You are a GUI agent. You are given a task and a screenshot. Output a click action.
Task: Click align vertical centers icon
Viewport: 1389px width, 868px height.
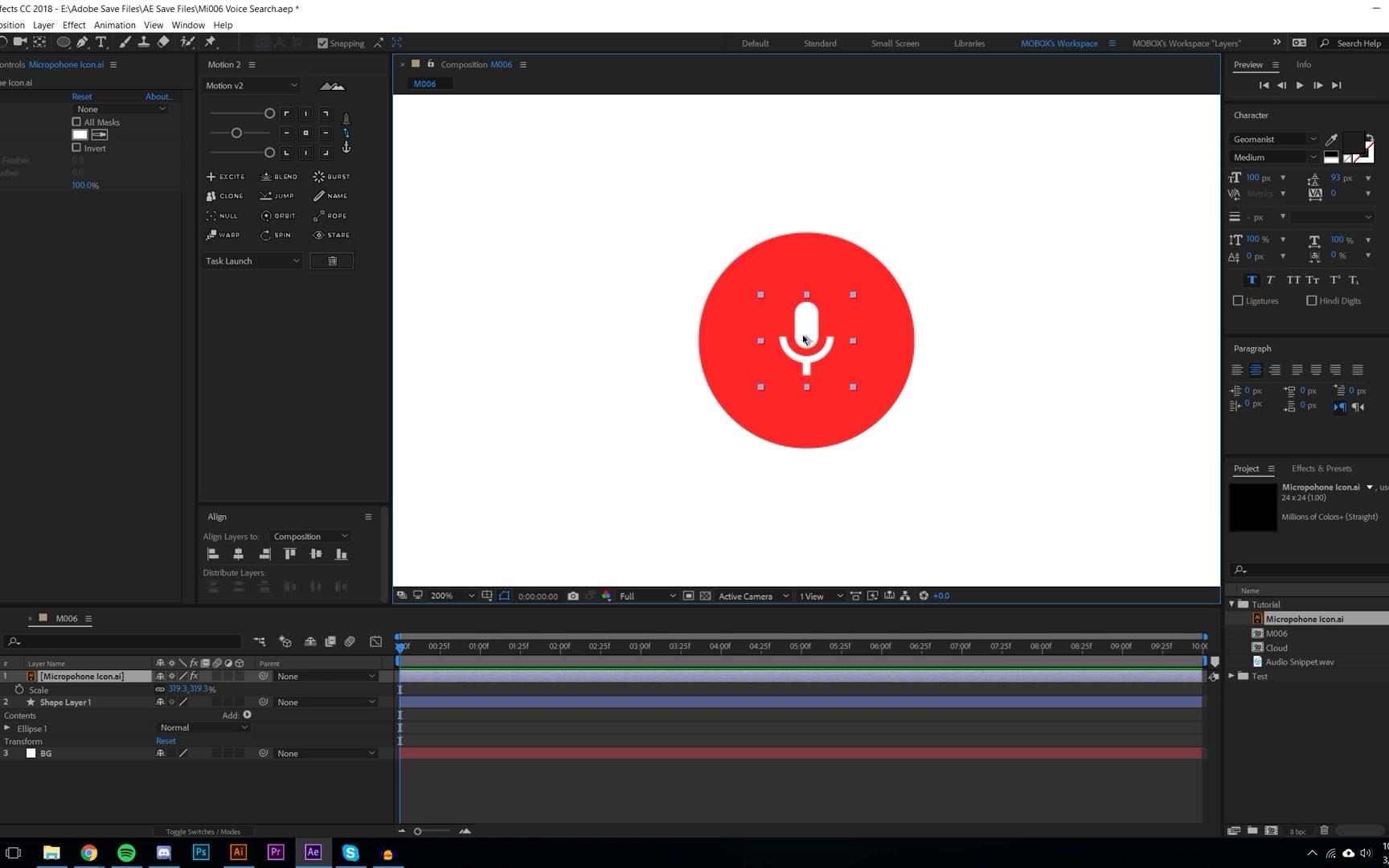click(x=316, y=555)
